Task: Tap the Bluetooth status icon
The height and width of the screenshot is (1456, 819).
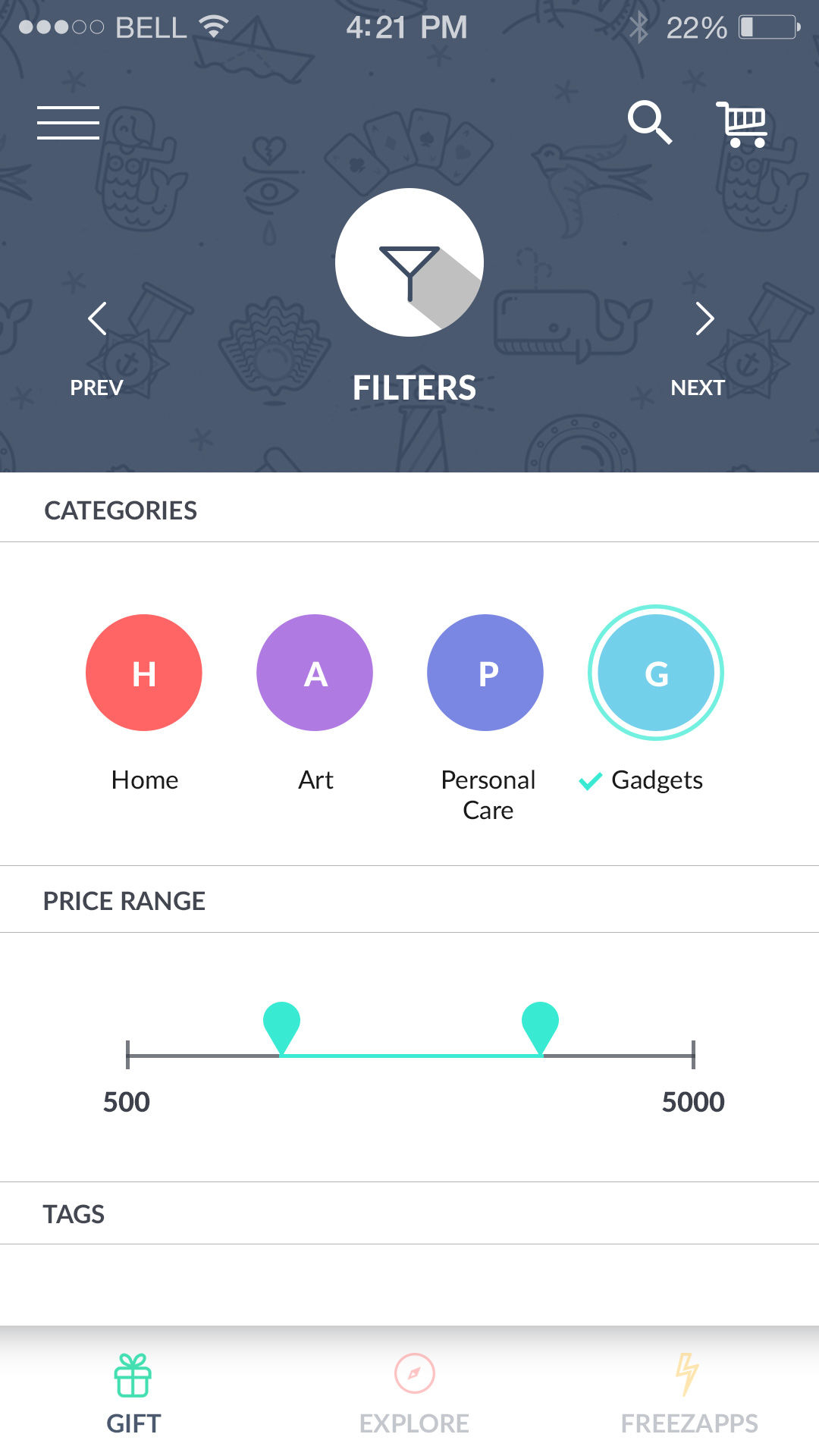Action: [639, 28]
